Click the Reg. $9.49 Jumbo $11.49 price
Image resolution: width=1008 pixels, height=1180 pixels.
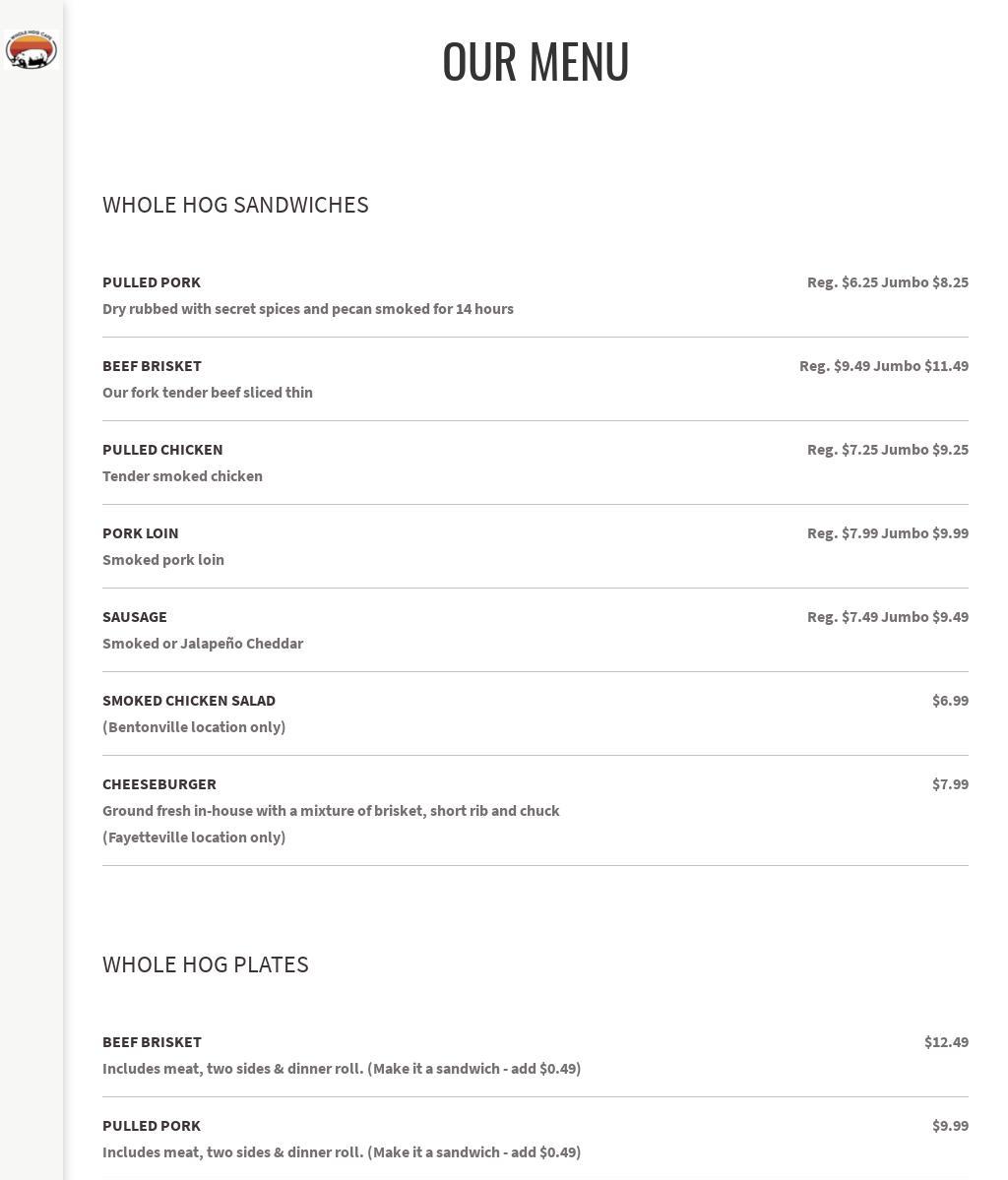pos(883,366)
